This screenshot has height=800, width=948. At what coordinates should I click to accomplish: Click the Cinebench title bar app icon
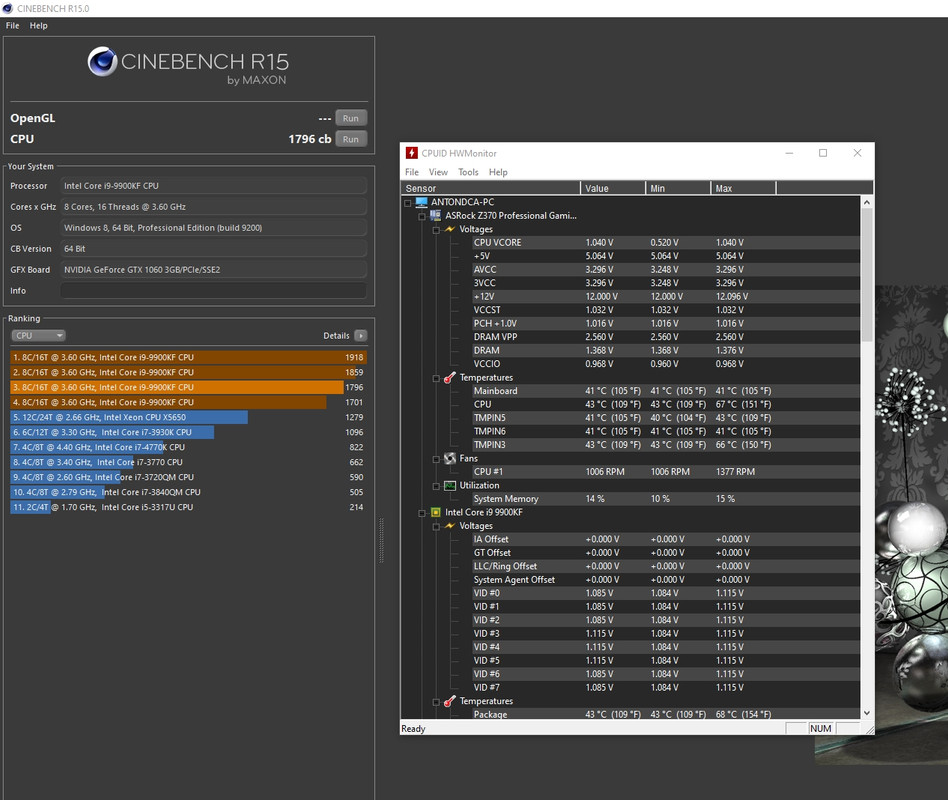(8, 8)
